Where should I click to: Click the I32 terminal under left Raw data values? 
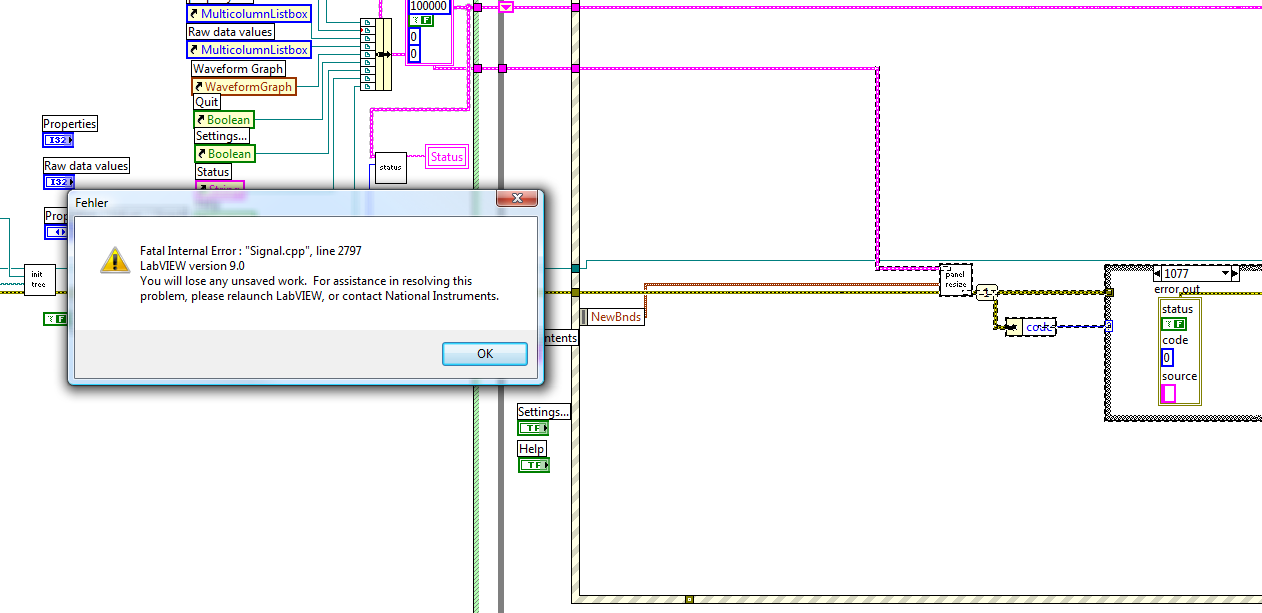(x=58, y=182)
